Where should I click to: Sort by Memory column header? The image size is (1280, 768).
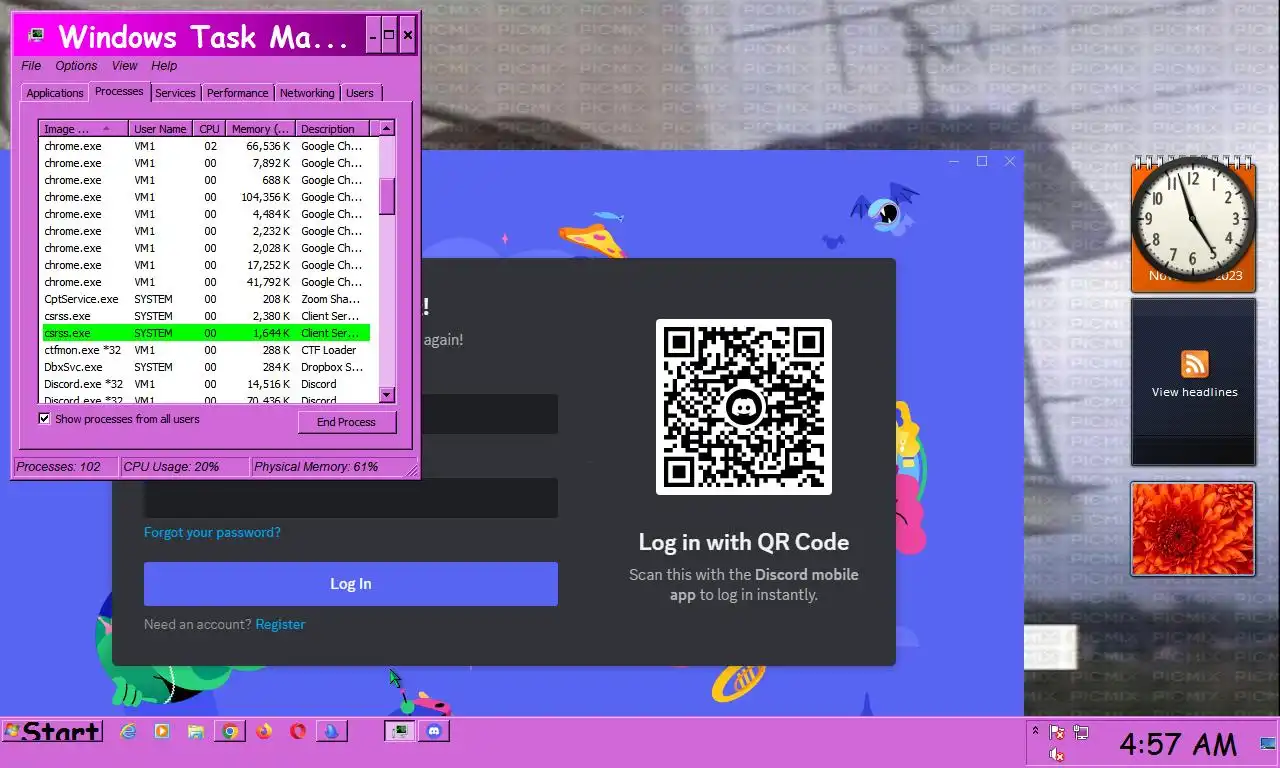260,129
